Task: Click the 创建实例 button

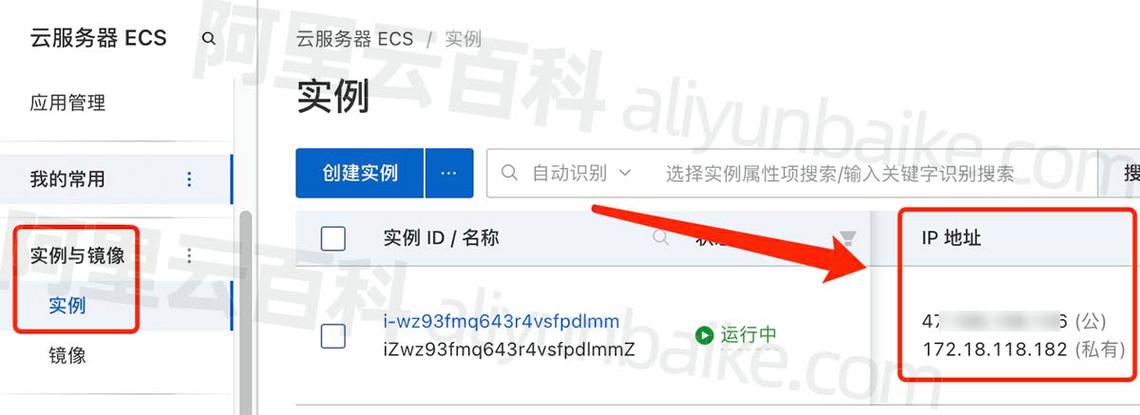Action: pyautogui.click(x=360, y=173)
